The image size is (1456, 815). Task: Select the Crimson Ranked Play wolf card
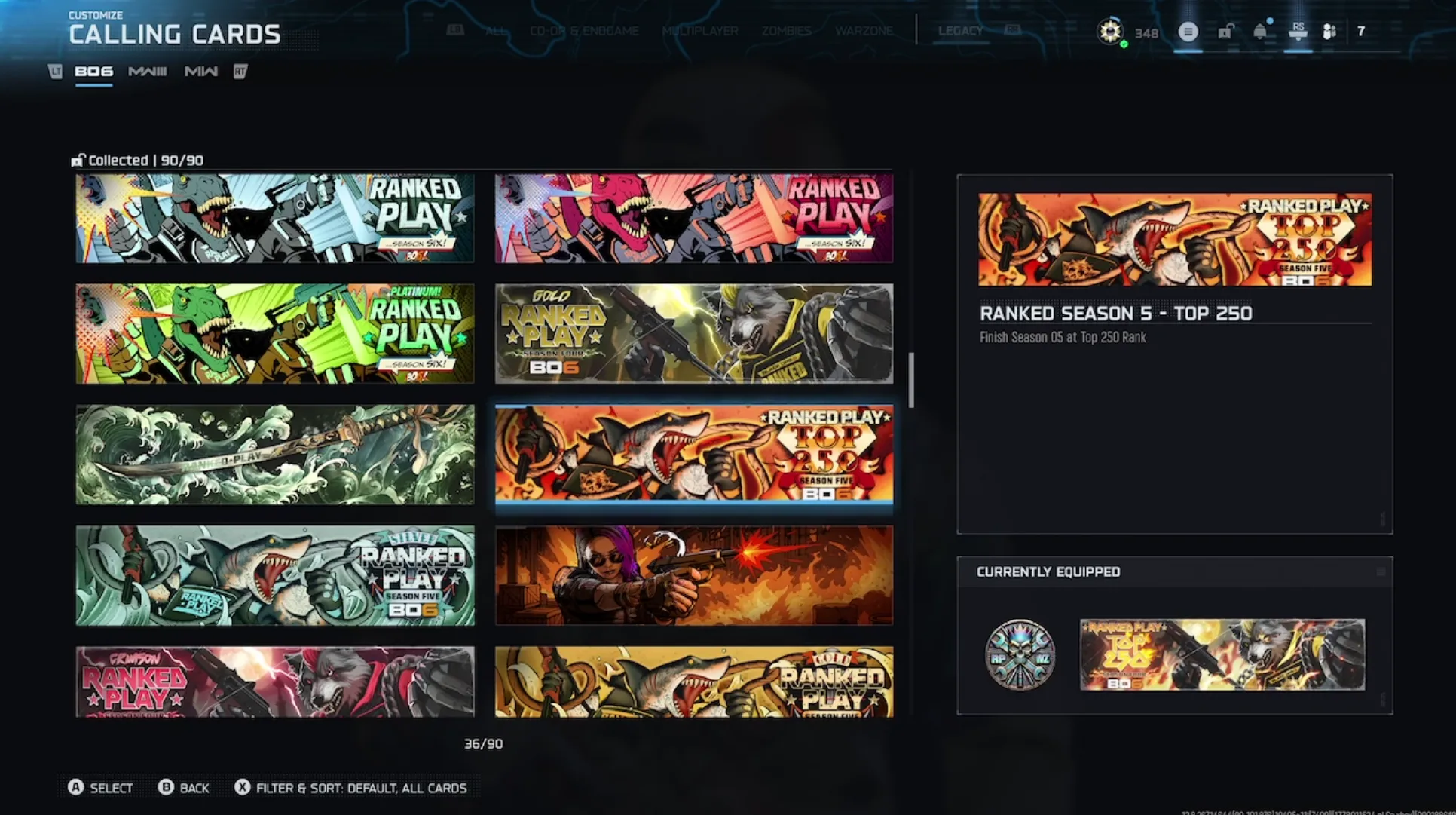coord(275,682)
